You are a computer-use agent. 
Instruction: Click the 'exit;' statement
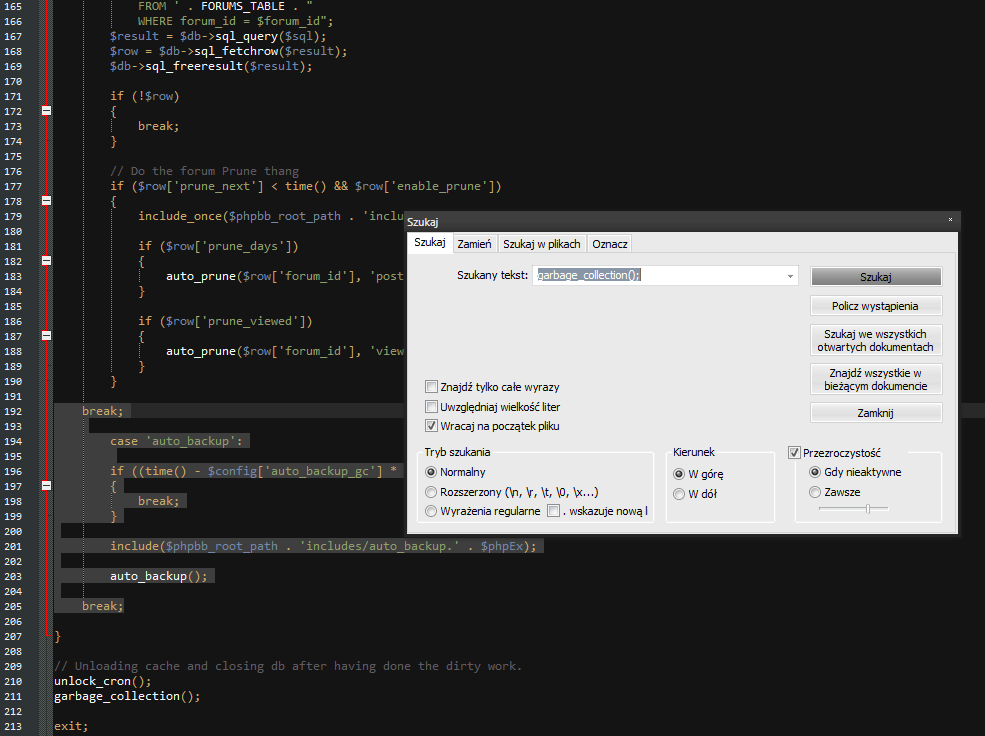pos(71,727)
